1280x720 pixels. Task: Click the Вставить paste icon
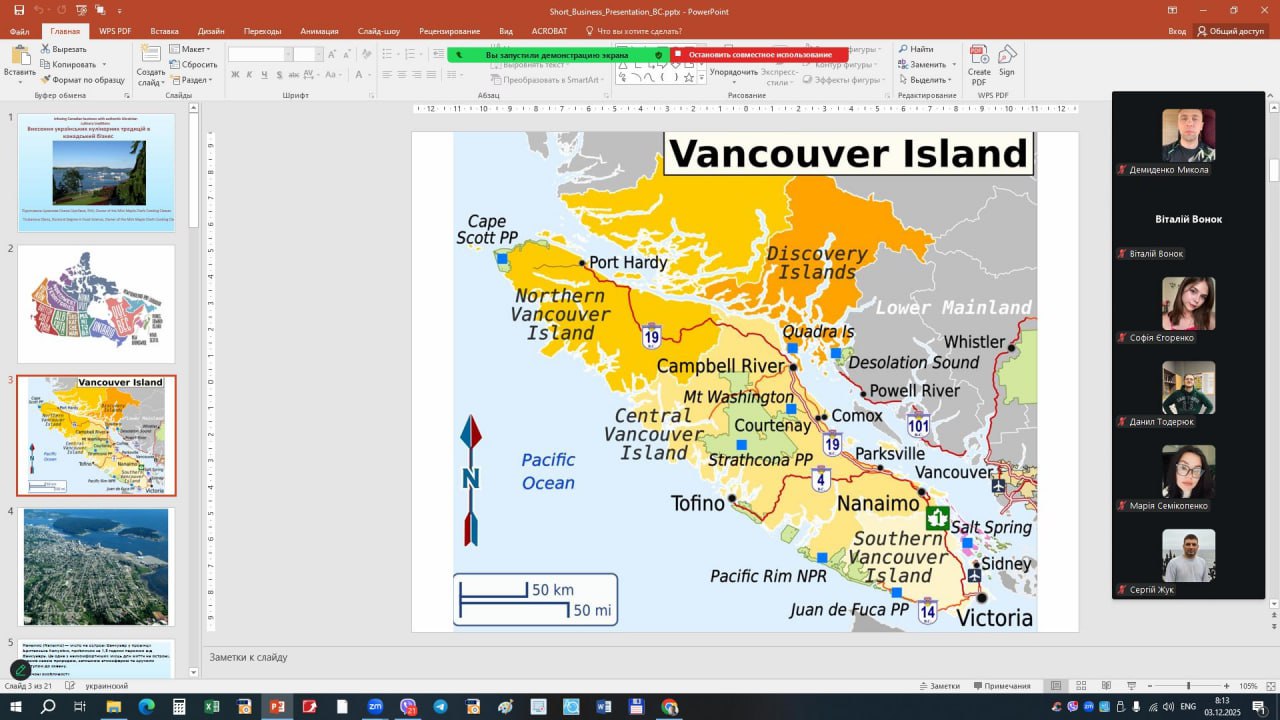click(x=19, y=61)
